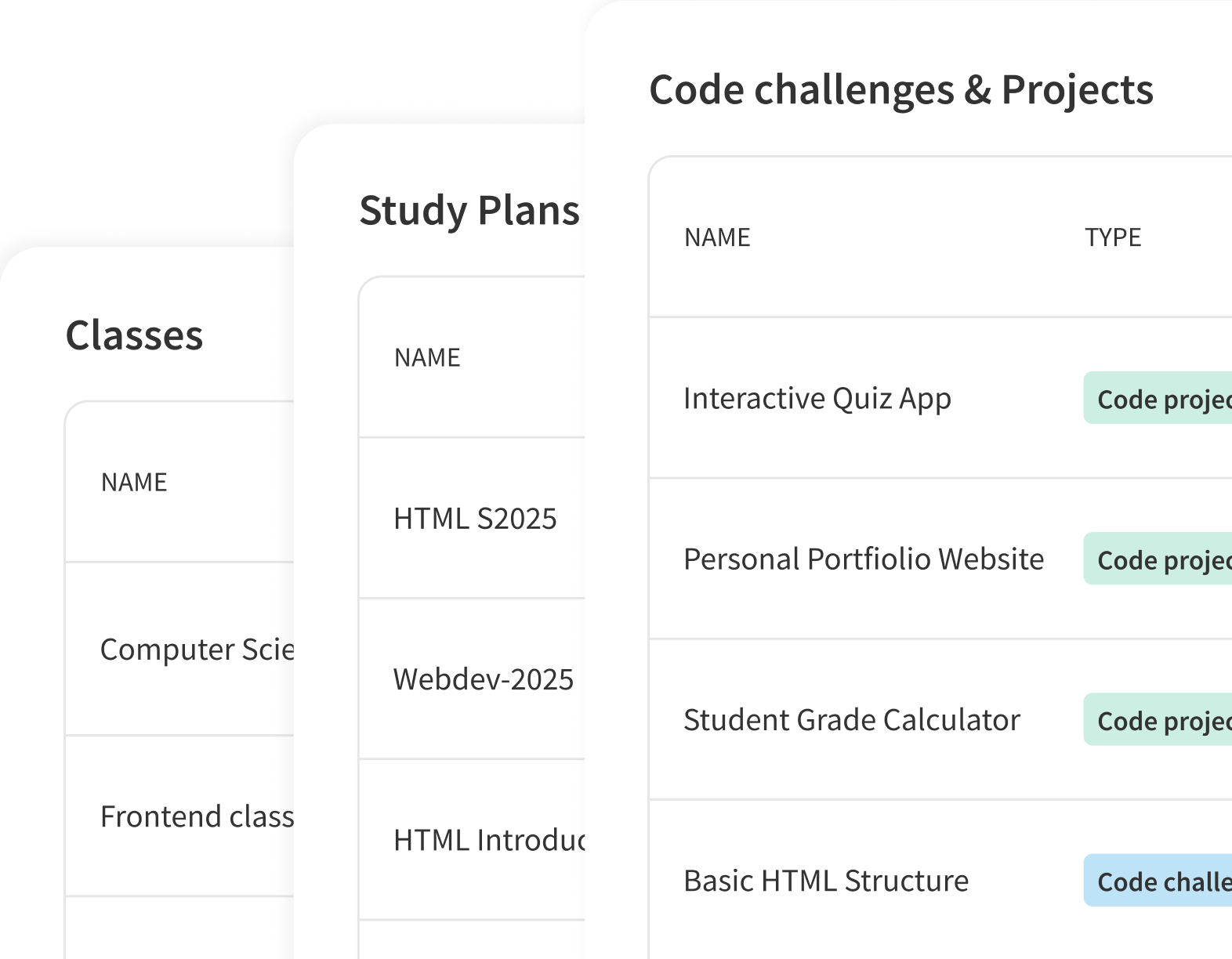Select the HTML Introduction study plan
Viewport: 1232px width, 959px height.
tap(489, 840)
